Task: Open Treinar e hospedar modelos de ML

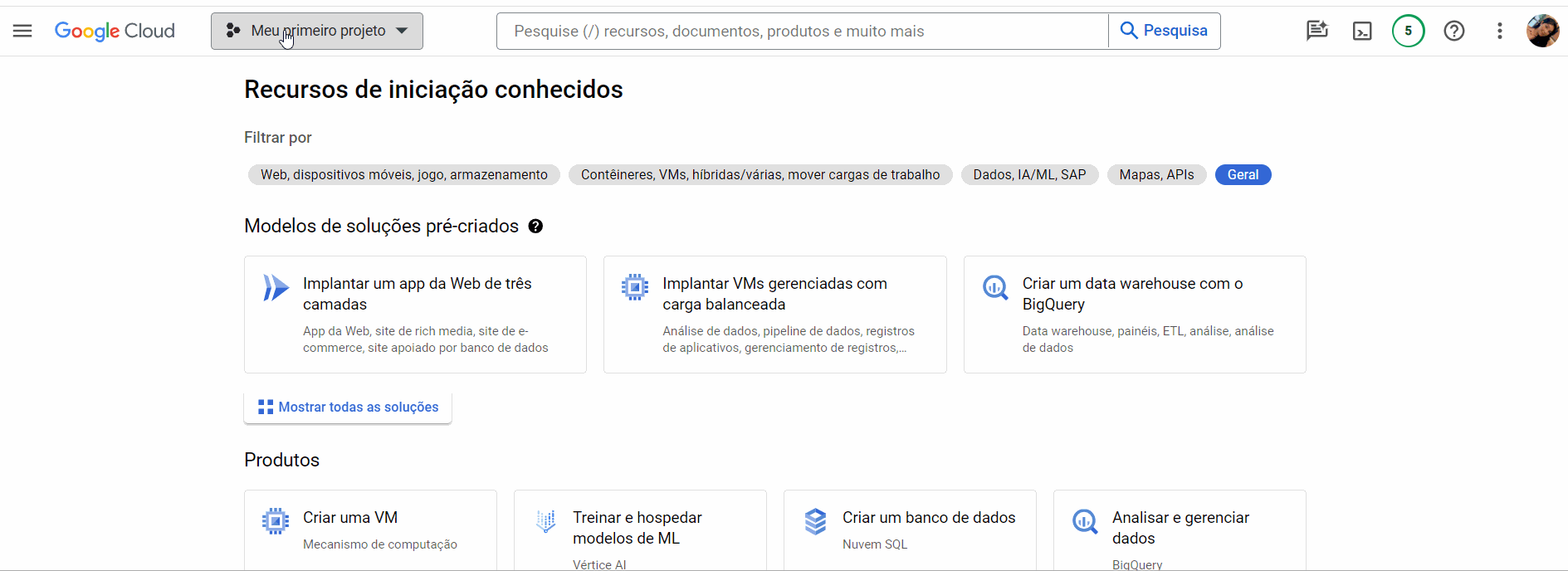Action: (x=640, y=530)
